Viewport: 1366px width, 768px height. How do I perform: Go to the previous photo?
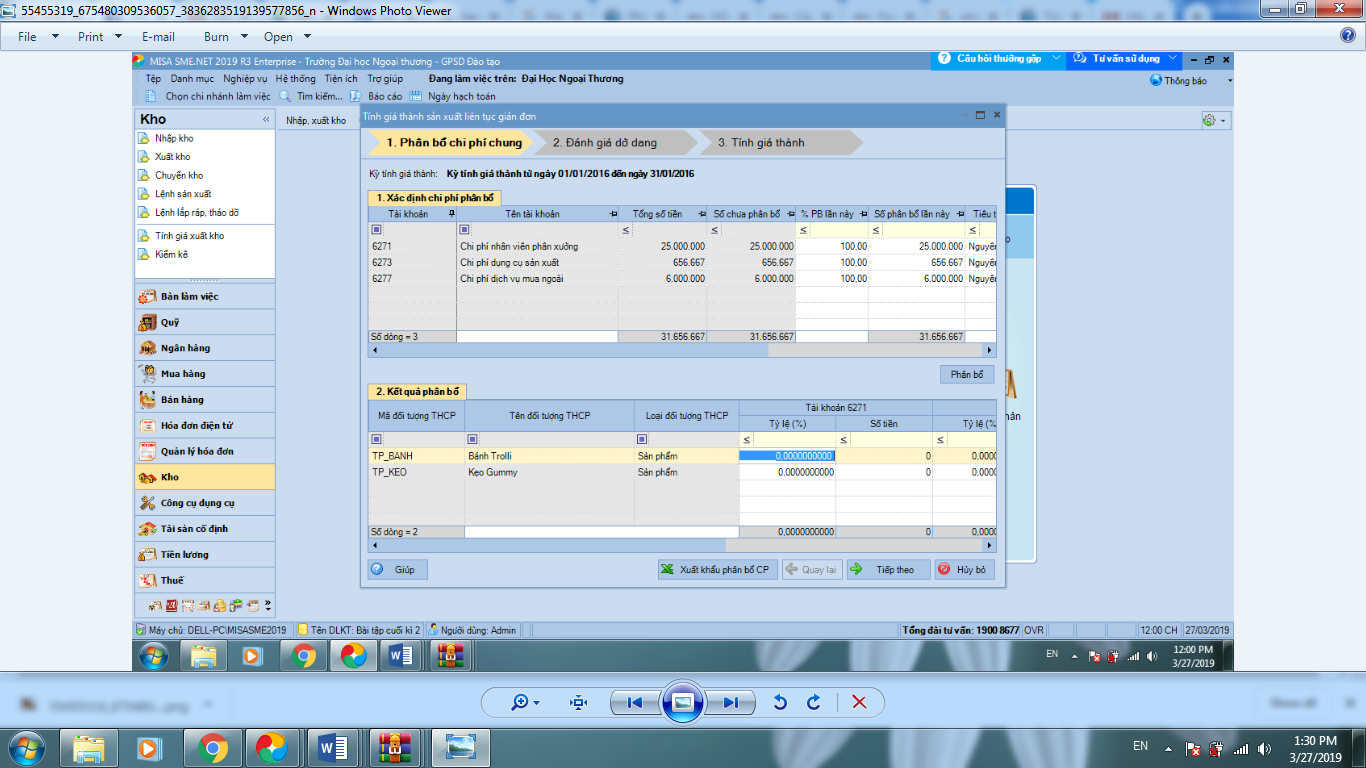[x=634, y=702]
